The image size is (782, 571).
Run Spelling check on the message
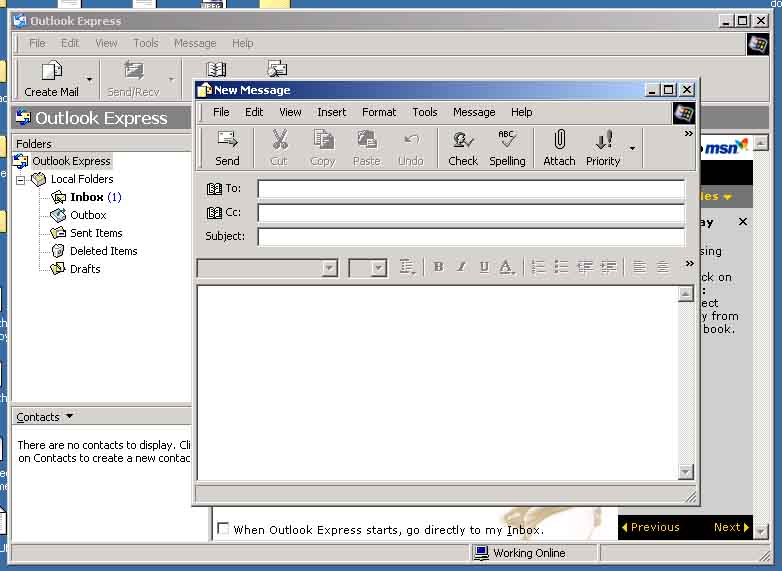507,148
